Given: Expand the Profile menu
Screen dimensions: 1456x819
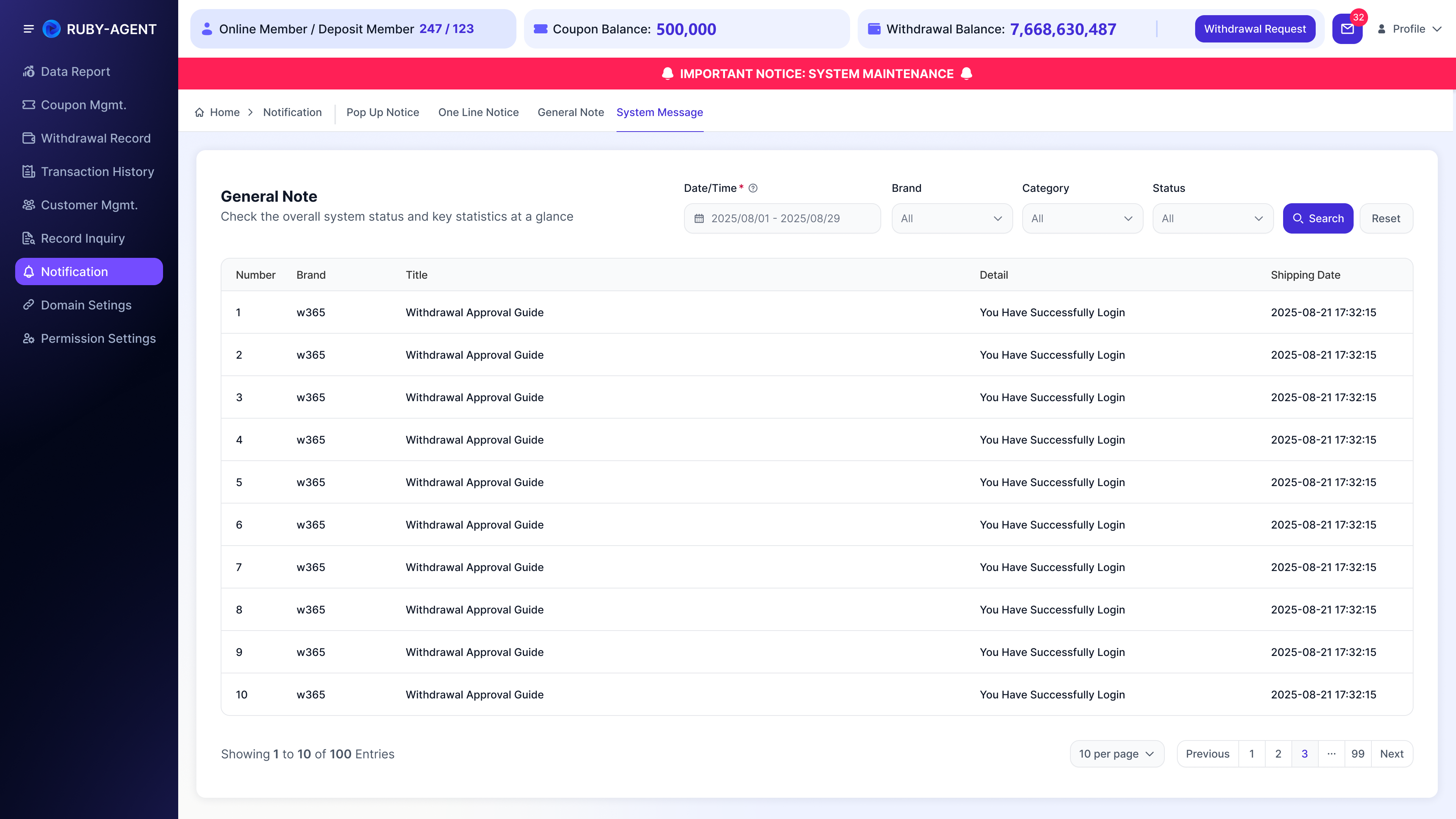Looking at the screenshot, I should 1410,29.
